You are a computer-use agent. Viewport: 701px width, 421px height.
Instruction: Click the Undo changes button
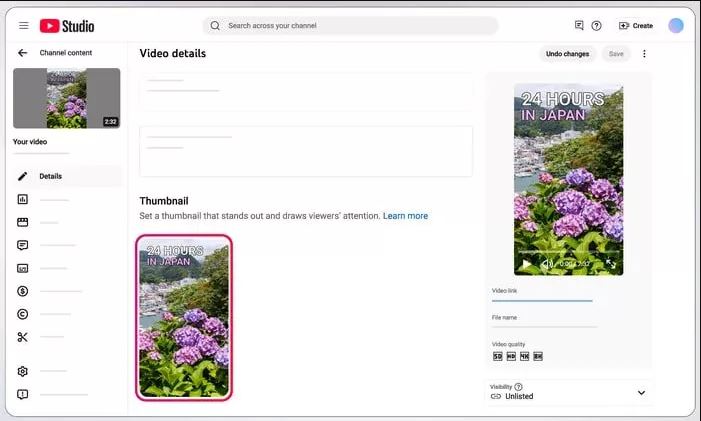point(567,54)
